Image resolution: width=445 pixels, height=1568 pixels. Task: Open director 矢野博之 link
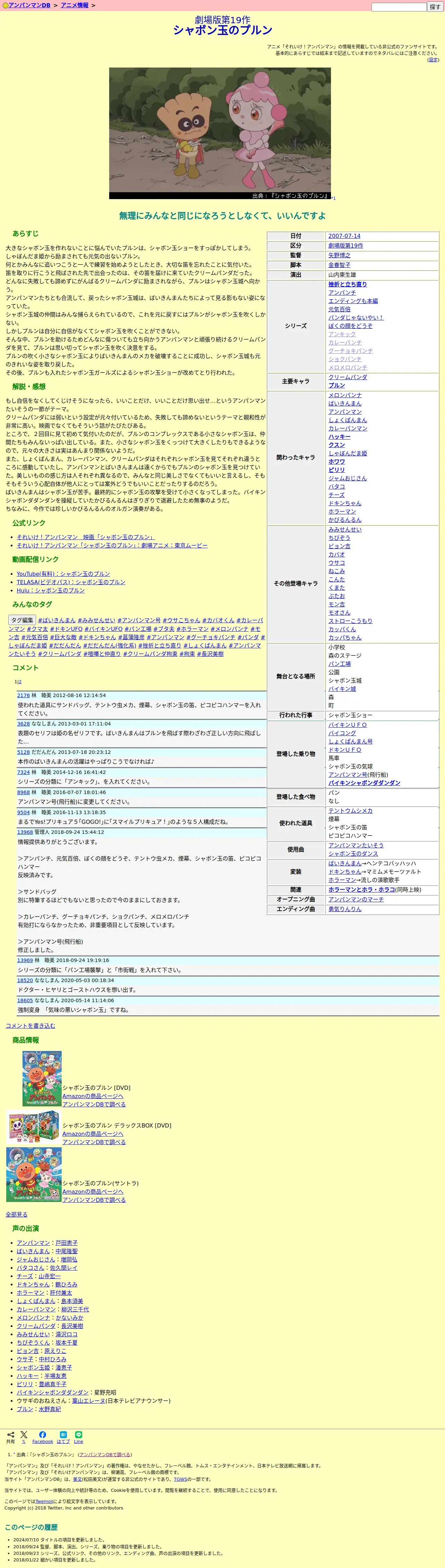(340, 256)
